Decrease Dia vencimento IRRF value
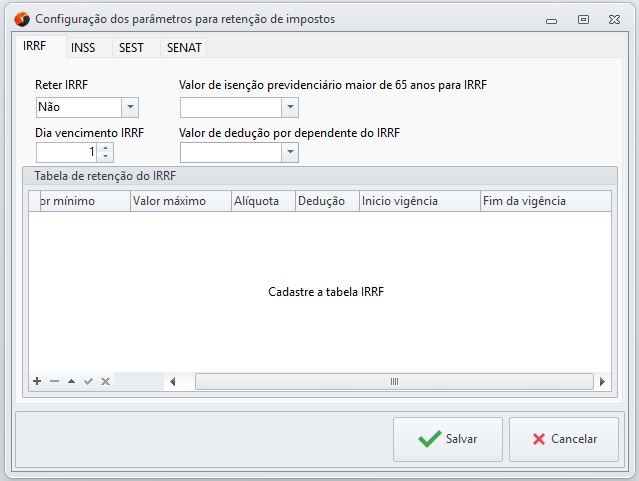 [x=106, y=157]
